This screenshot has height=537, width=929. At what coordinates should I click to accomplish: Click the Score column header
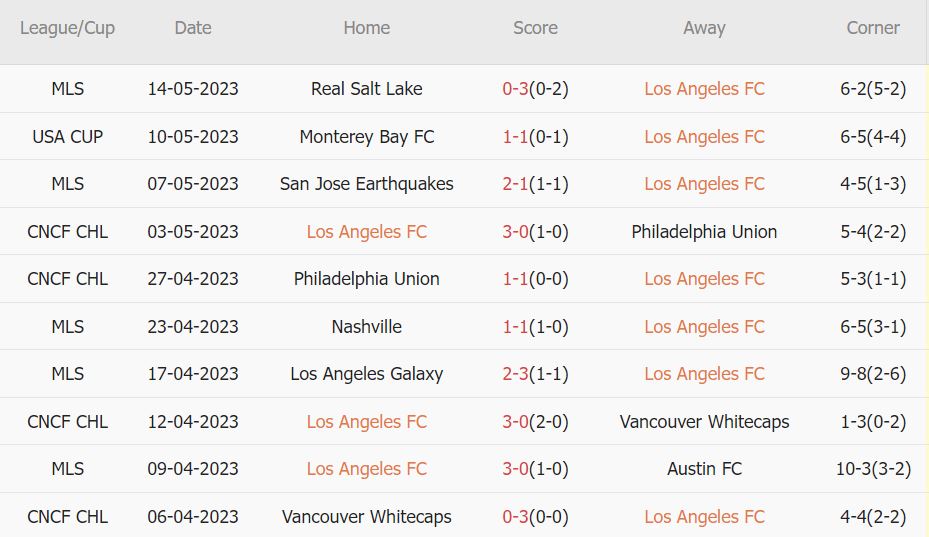click(x=535, y=28)
